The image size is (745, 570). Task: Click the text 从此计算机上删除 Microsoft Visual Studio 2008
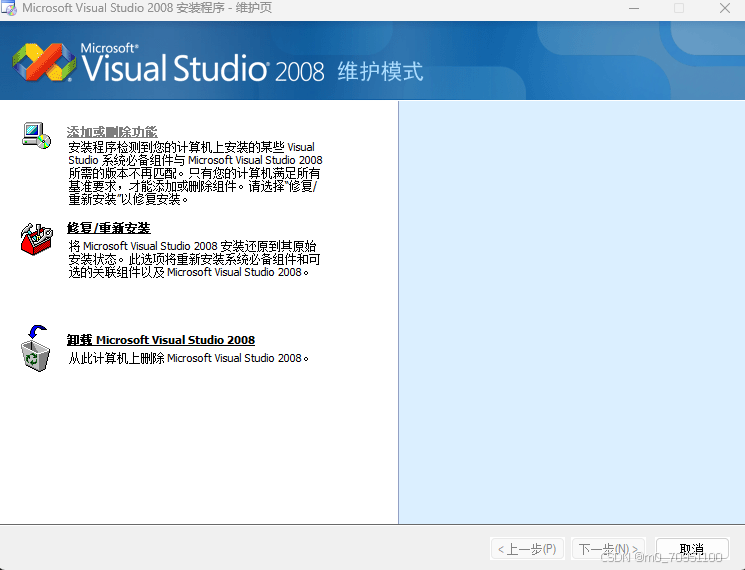(x=188, y=358)
